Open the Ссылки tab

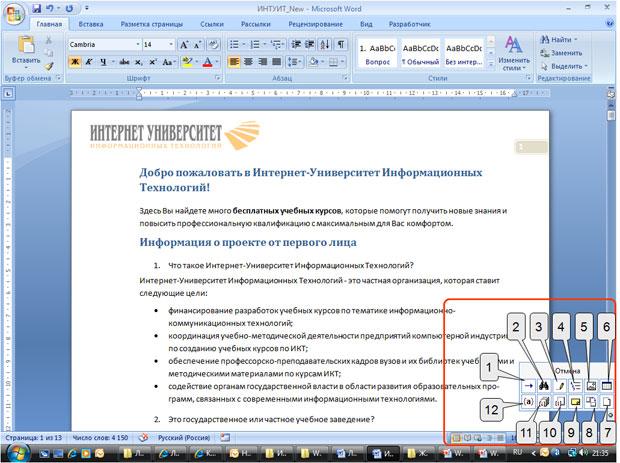(x=212, y=24)
